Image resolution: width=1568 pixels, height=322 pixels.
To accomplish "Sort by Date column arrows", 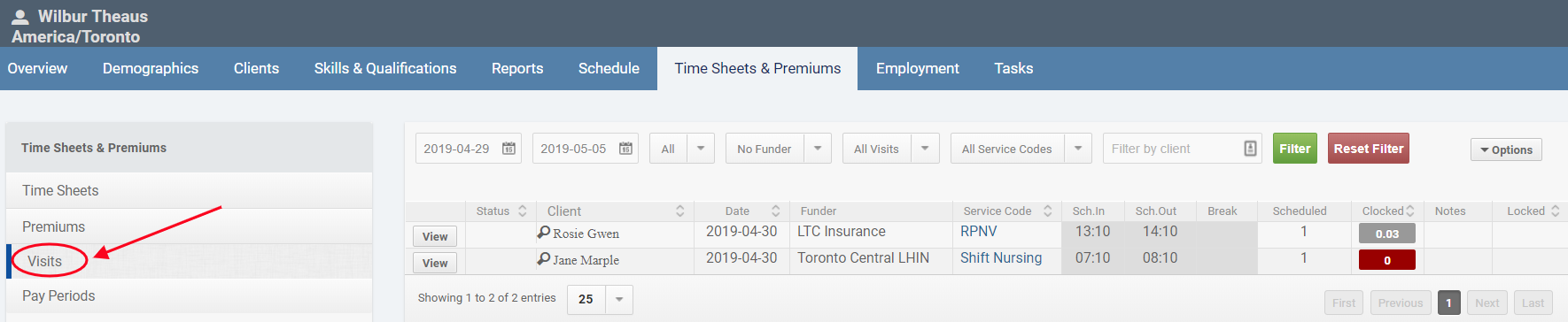I will [776, 211].
